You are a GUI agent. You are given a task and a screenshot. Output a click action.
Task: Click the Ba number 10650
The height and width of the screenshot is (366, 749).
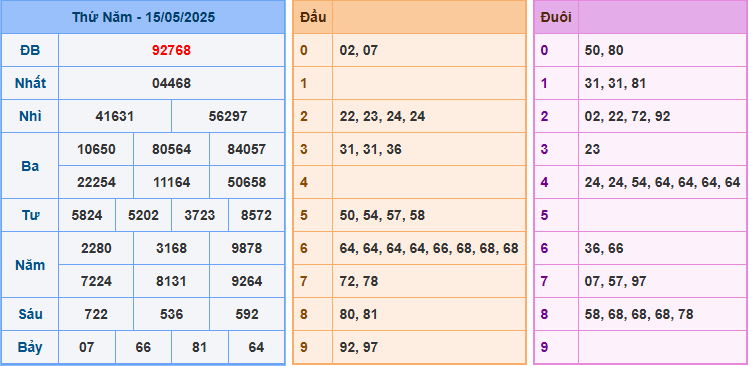[96, 149]
